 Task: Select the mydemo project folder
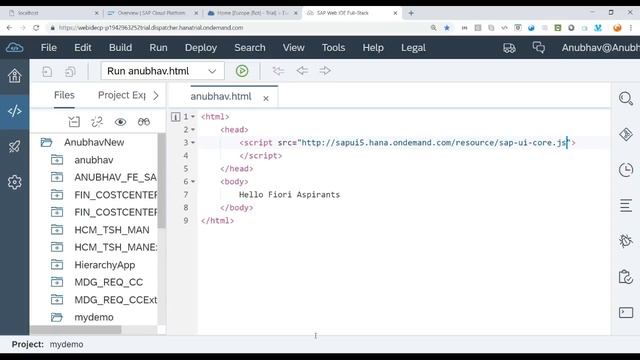pyautogui.click(x=94, y=317)
